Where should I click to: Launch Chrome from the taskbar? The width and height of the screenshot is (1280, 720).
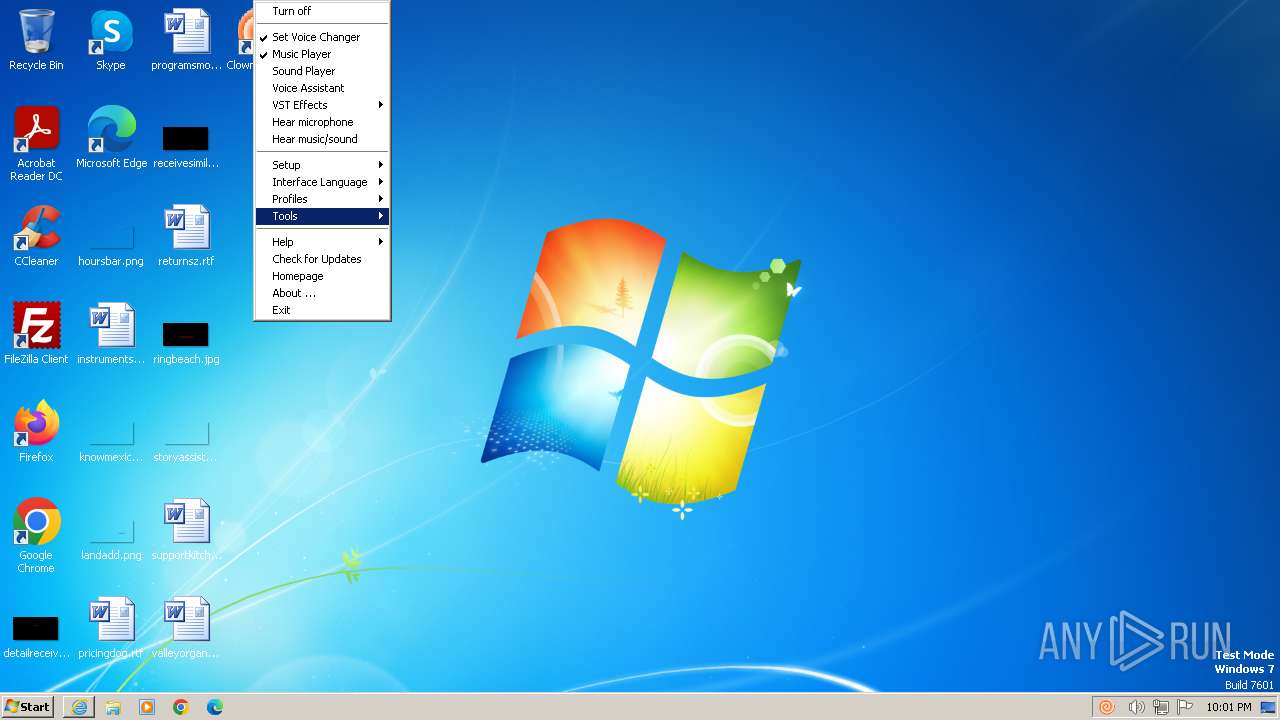pyautogui.click(x=181, y=707)
